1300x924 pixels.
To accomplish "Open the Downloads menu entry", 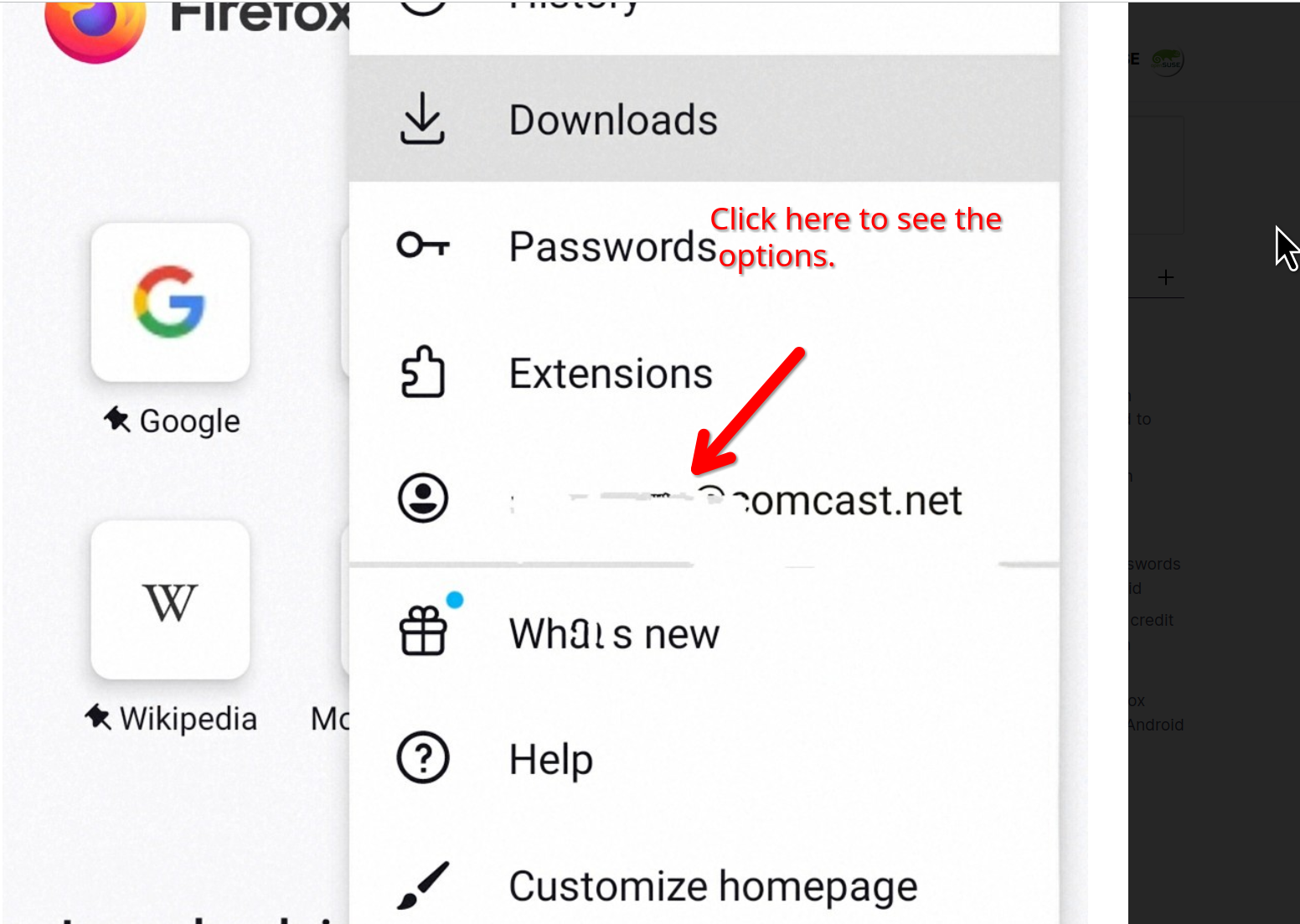I will [704, 119].
